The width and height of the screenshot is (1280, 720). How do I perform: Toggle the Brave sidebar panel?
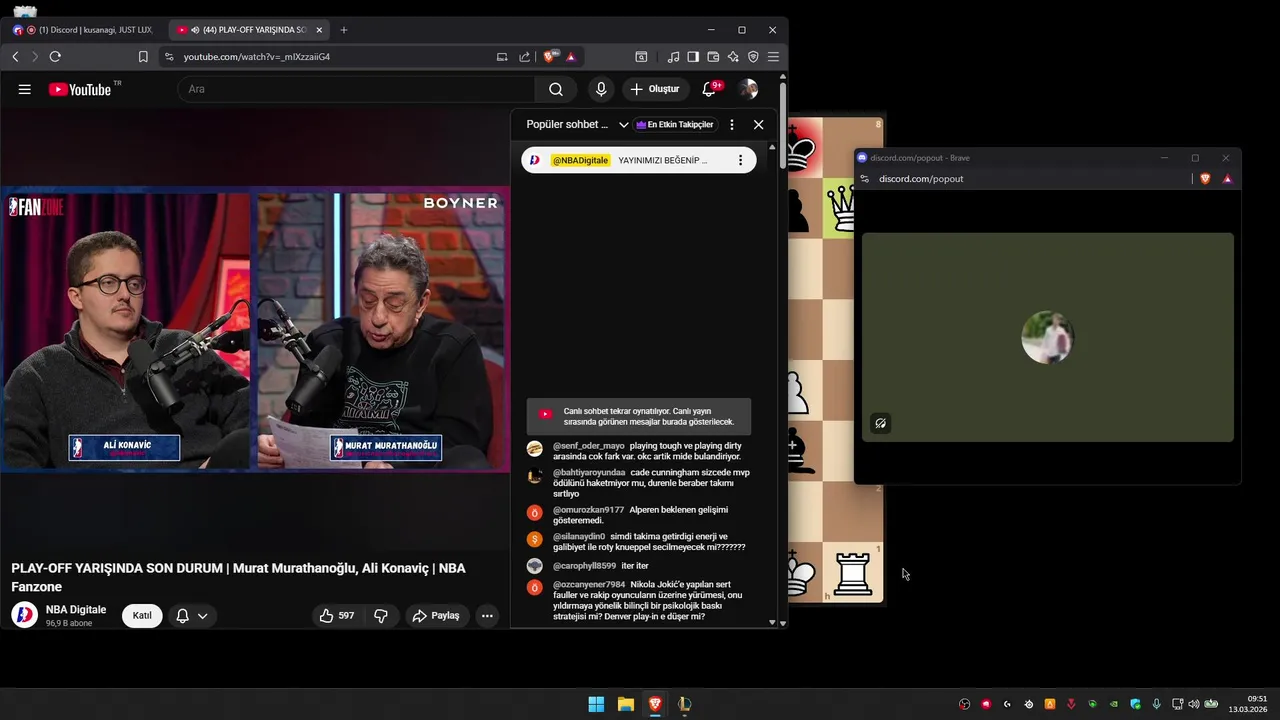click(693, 57)
